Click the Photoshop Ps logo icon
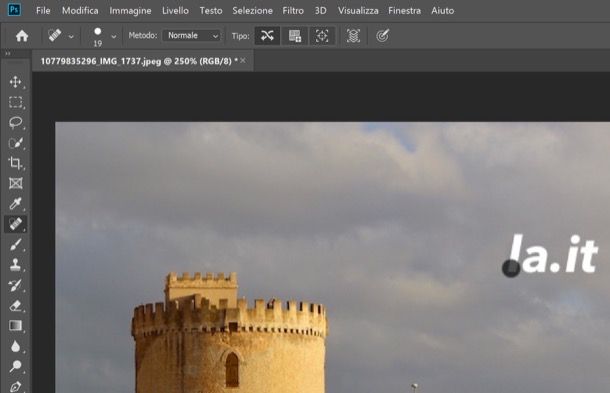The width and height of the screenshot is (610, 393). pos(14,9)
